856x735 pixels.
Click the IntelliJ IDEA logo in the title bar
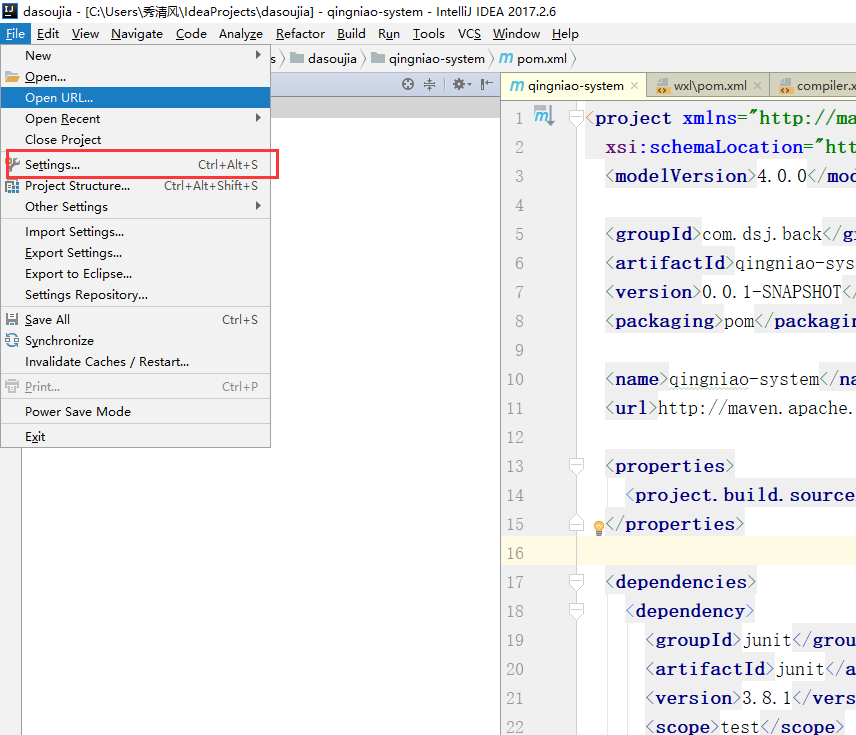click(x=10, y=10)
